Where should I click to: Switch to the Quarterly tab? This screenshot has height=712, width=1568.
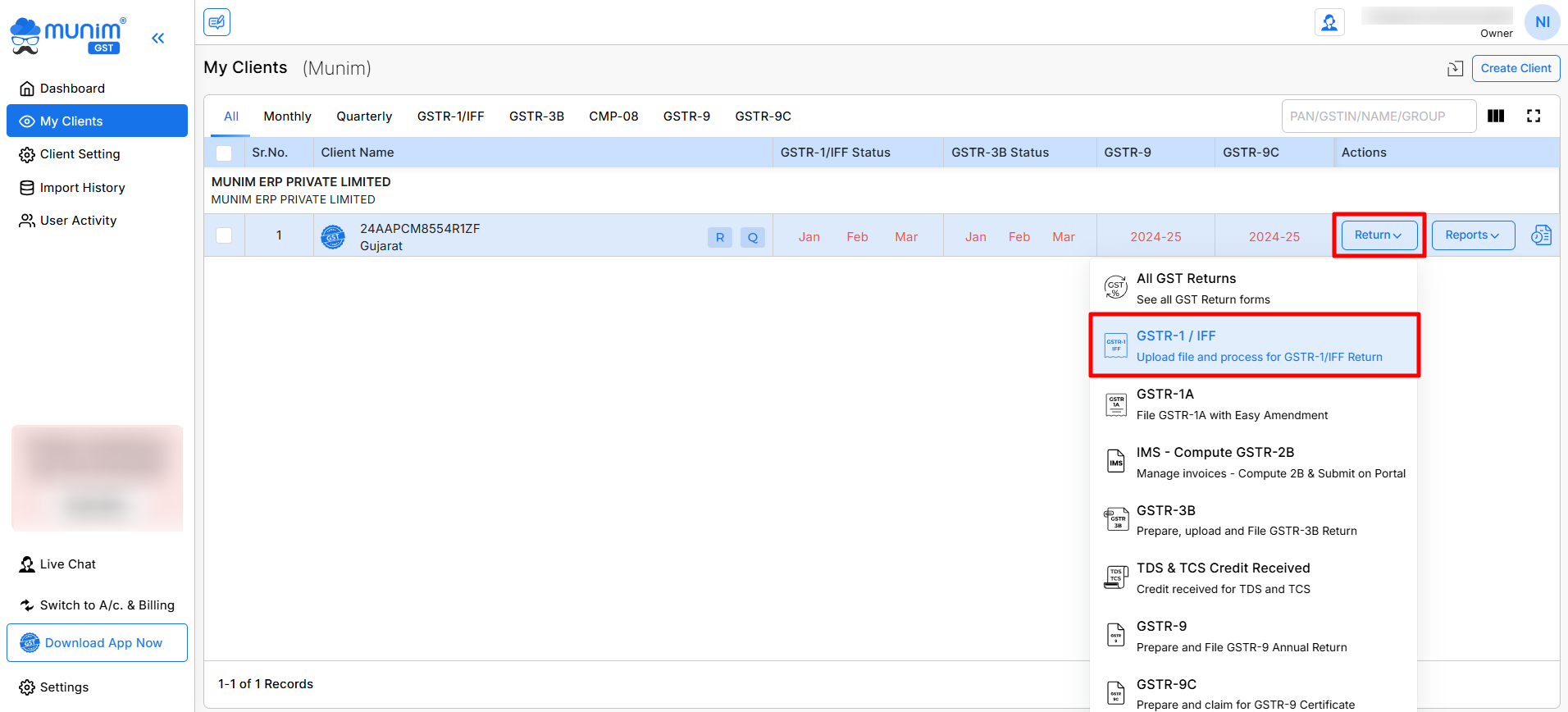(x=364, y=116)
